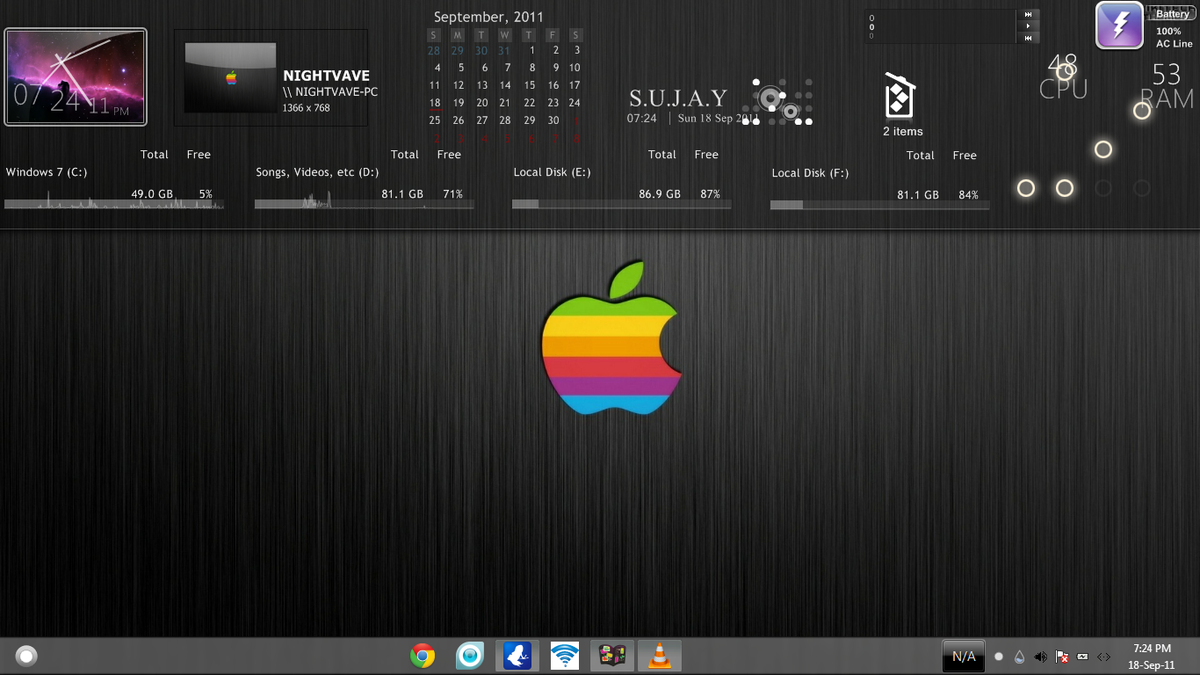Viewport: 1200px width, 675px height.
Task: Click the Windows 7 (C:) usage bar
Action: click(x=113, y=204)
